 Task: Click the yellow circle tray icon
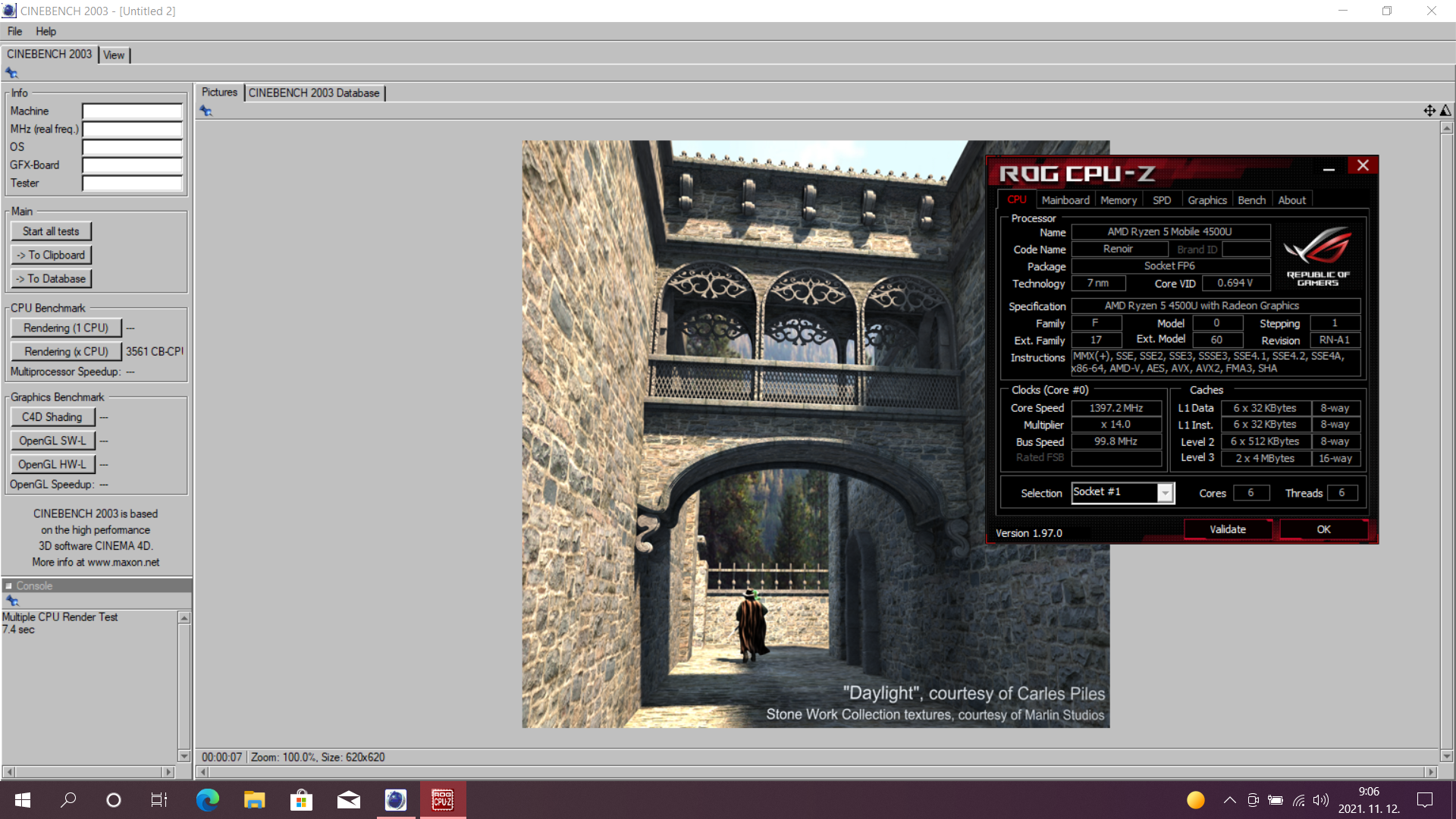coord(1196,800)
